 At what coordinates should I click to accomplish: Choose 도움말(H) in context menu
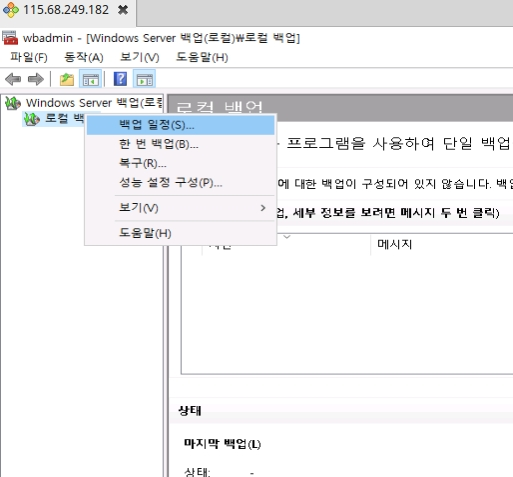pyautogui.click(x=181, y=233)
